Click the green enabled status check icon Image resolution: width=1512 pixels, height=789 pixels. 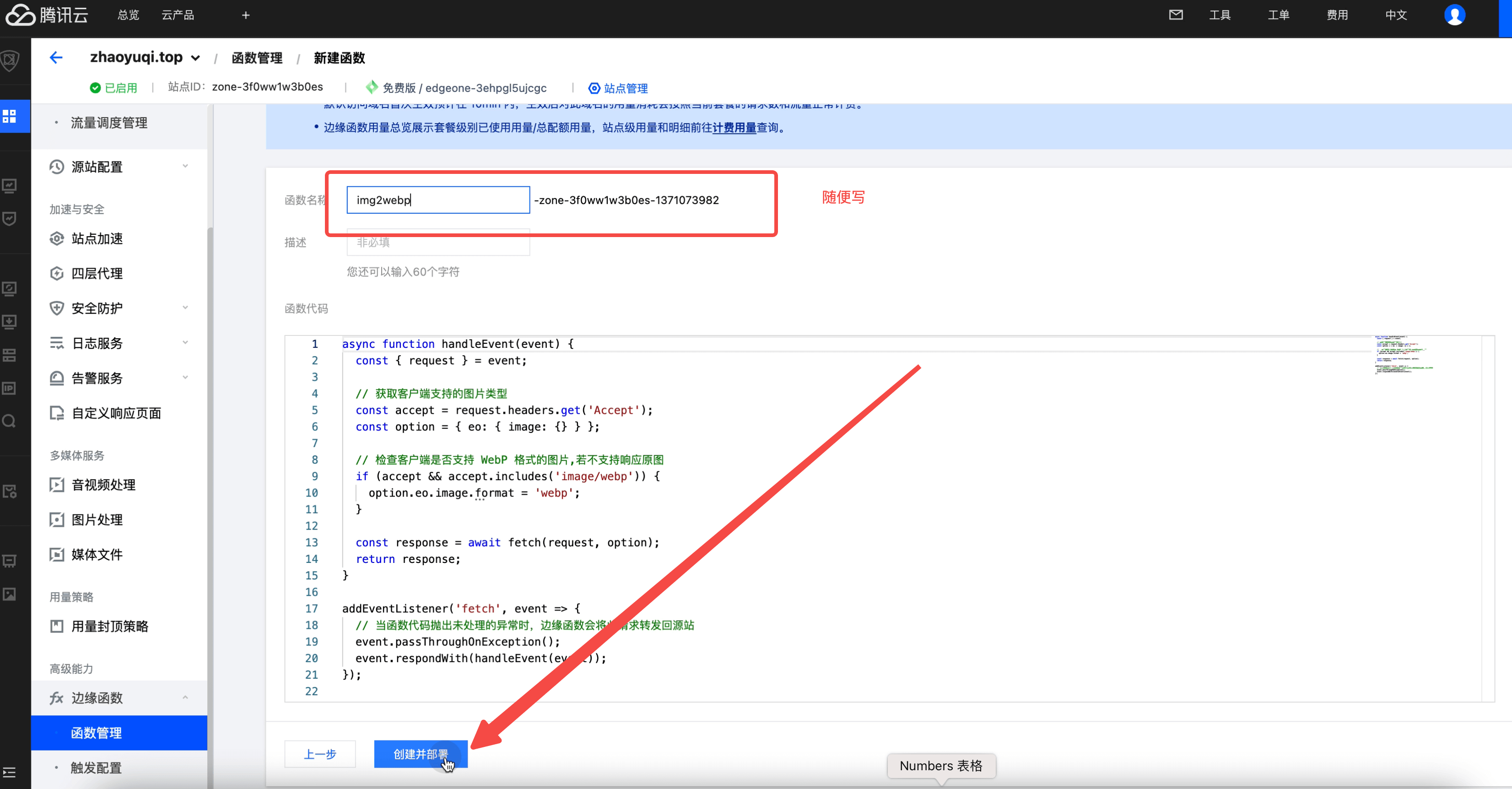[x=95, y=88]
